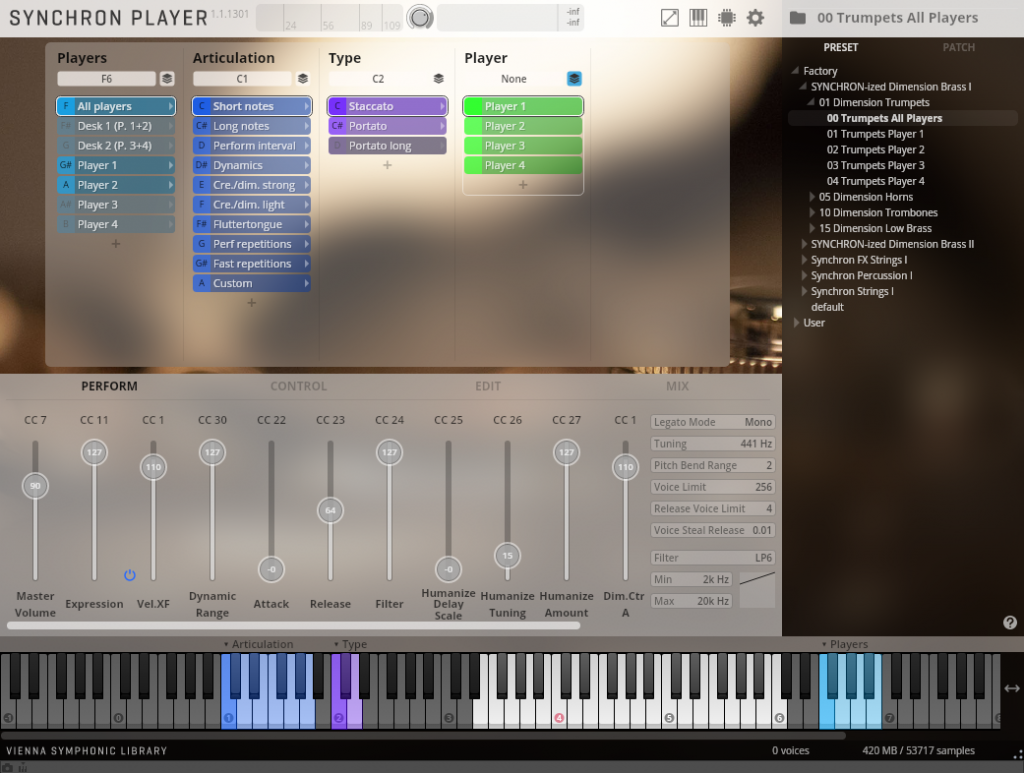Open the PRESET browser tab

coord(840,47)
